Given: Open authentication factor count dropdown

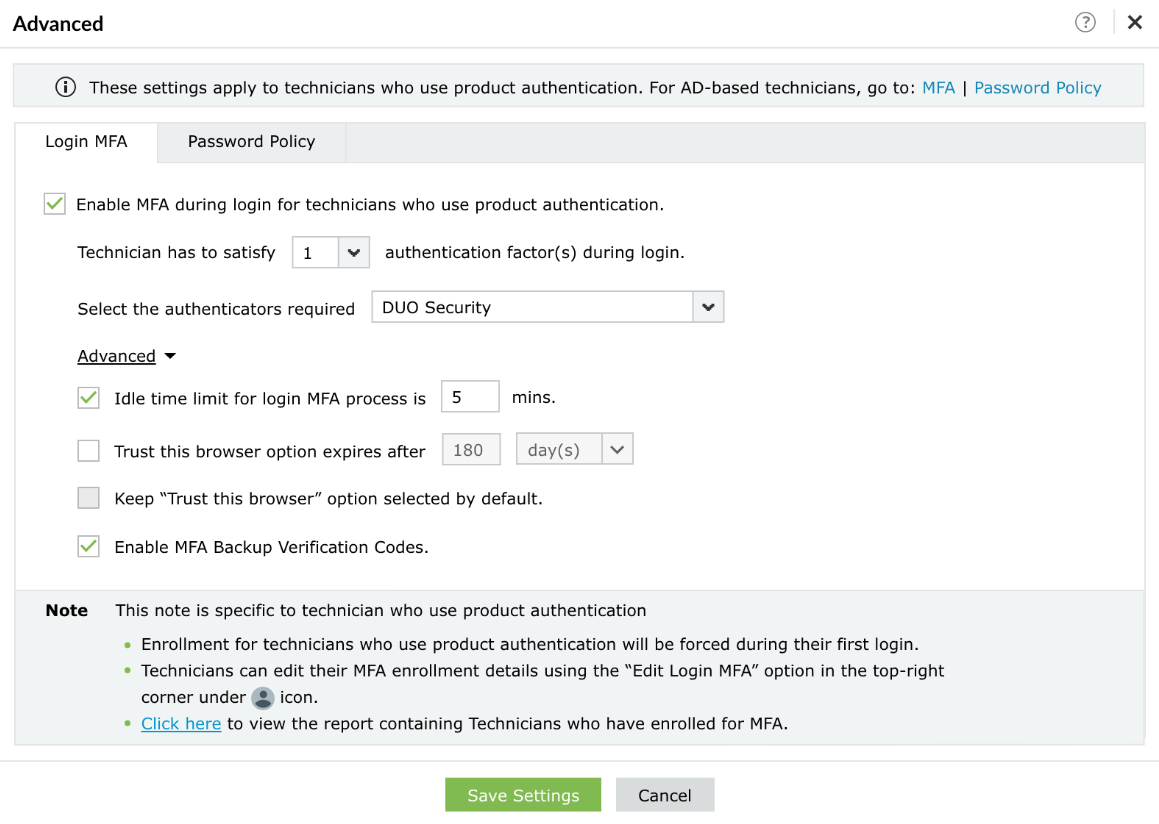Looking at the screenshot, I should pyautogui.click(x=331, y=253).
